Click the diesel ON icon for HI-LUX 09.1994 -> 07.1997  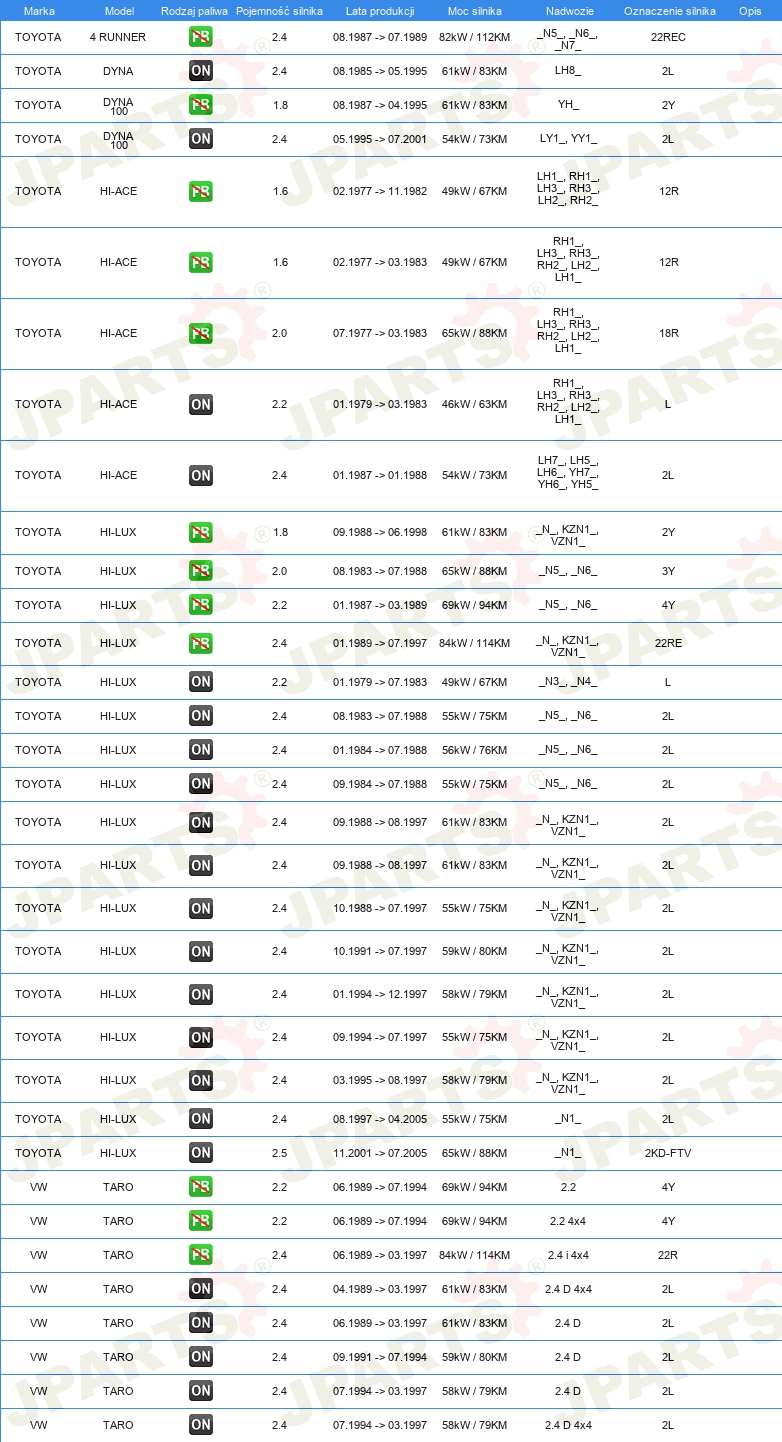click(x=201, y=1037)
